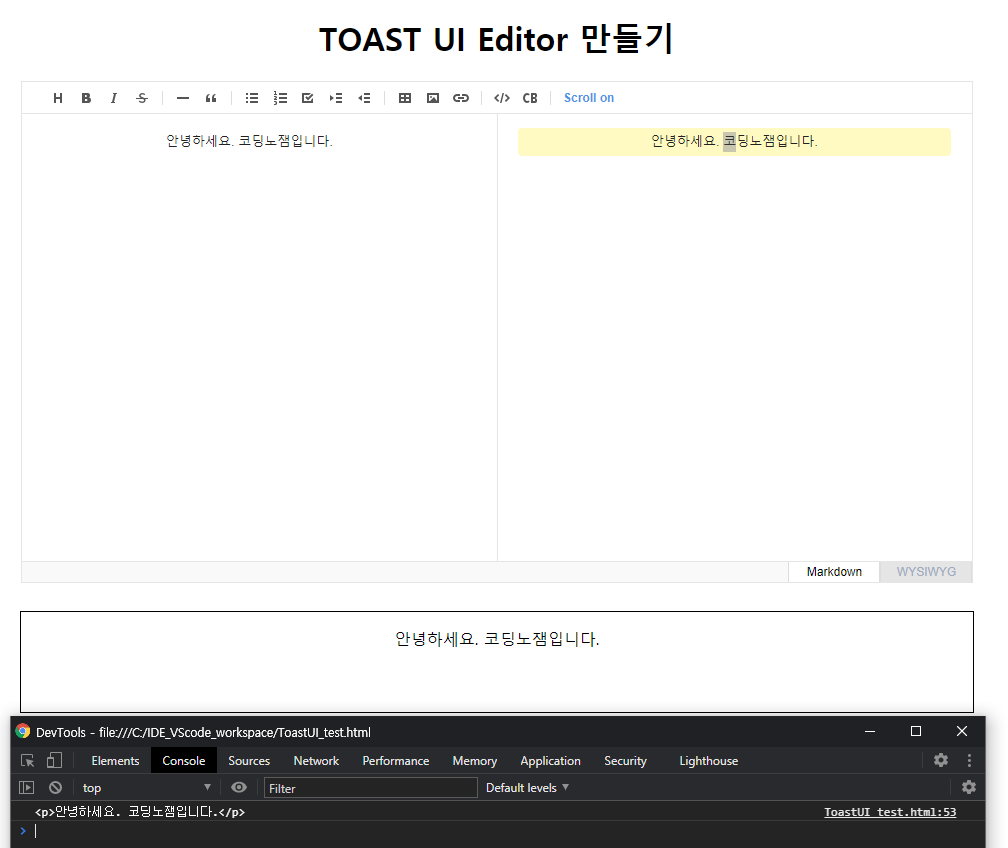Insert a blockquote
The width and height of the screenshot is (1008, 848).
pos(211,98)
